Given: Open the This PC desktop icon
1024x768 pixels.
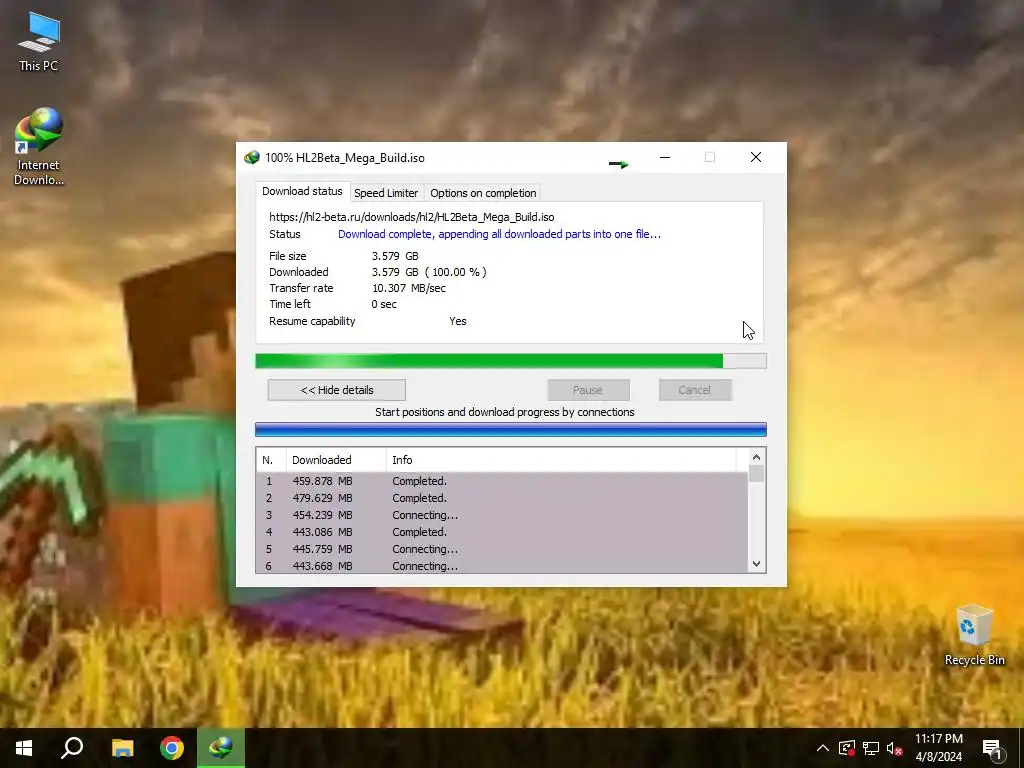Looking at the screenshot, I should (x=39, y=42).
